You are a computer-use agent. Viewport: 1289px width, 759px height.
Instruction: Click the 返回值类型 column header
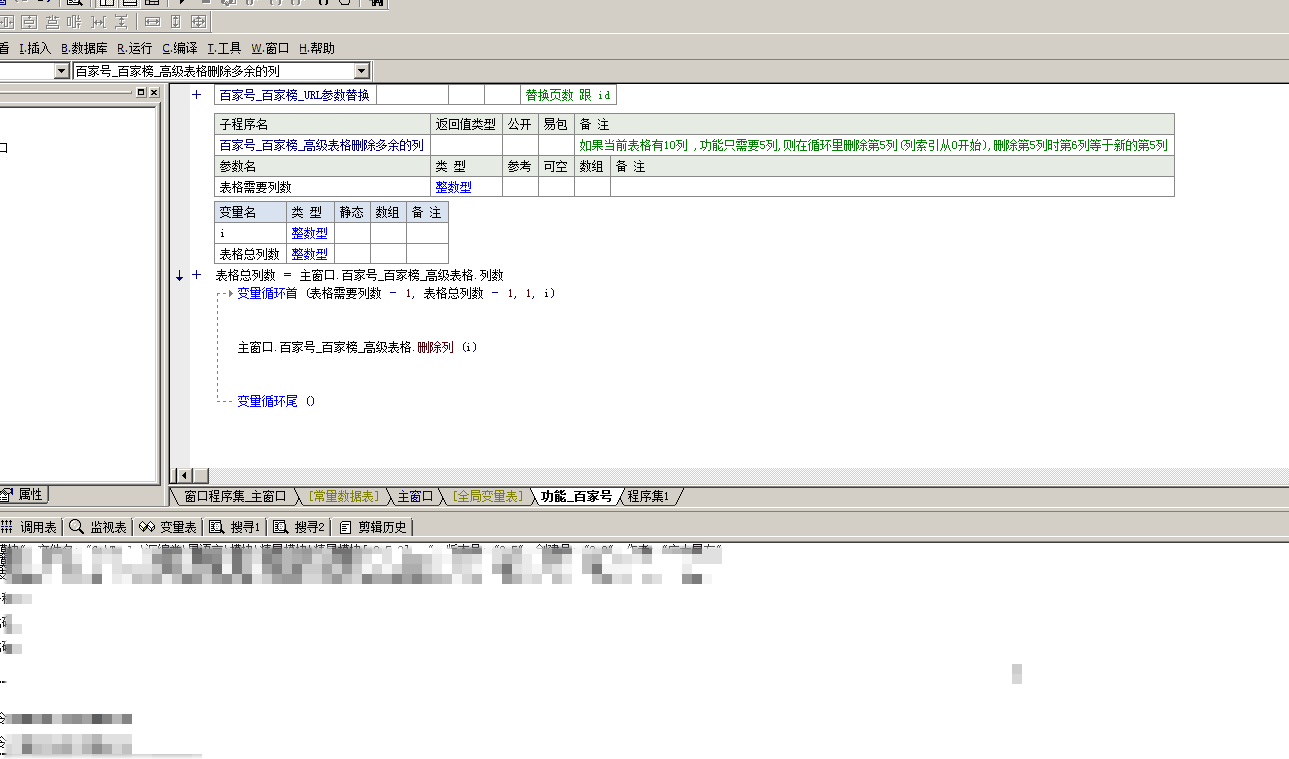point(466,124)
